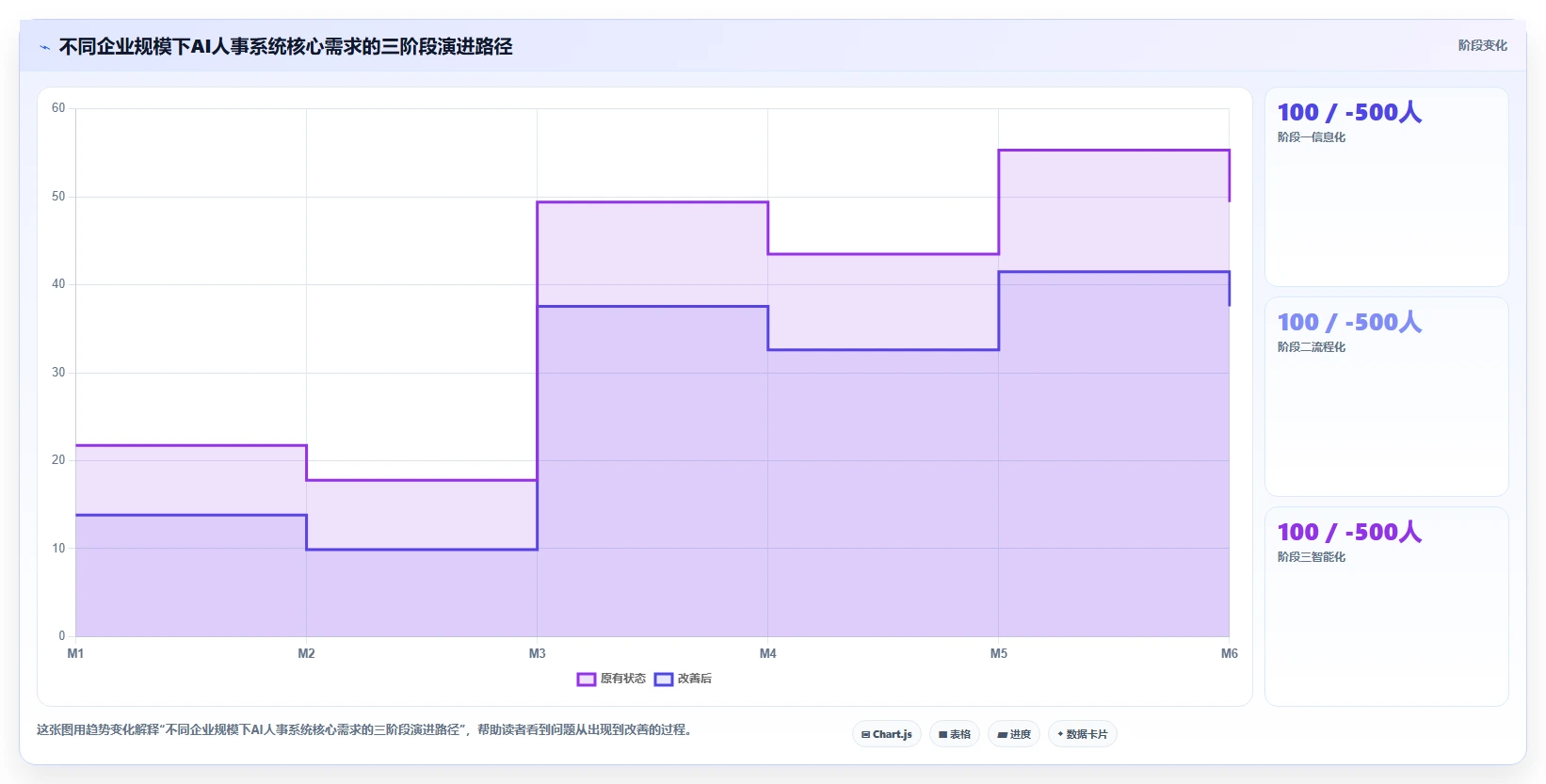Click the M3 x-axis label
Screen dimensions: 1546x784
coord(537,653)
